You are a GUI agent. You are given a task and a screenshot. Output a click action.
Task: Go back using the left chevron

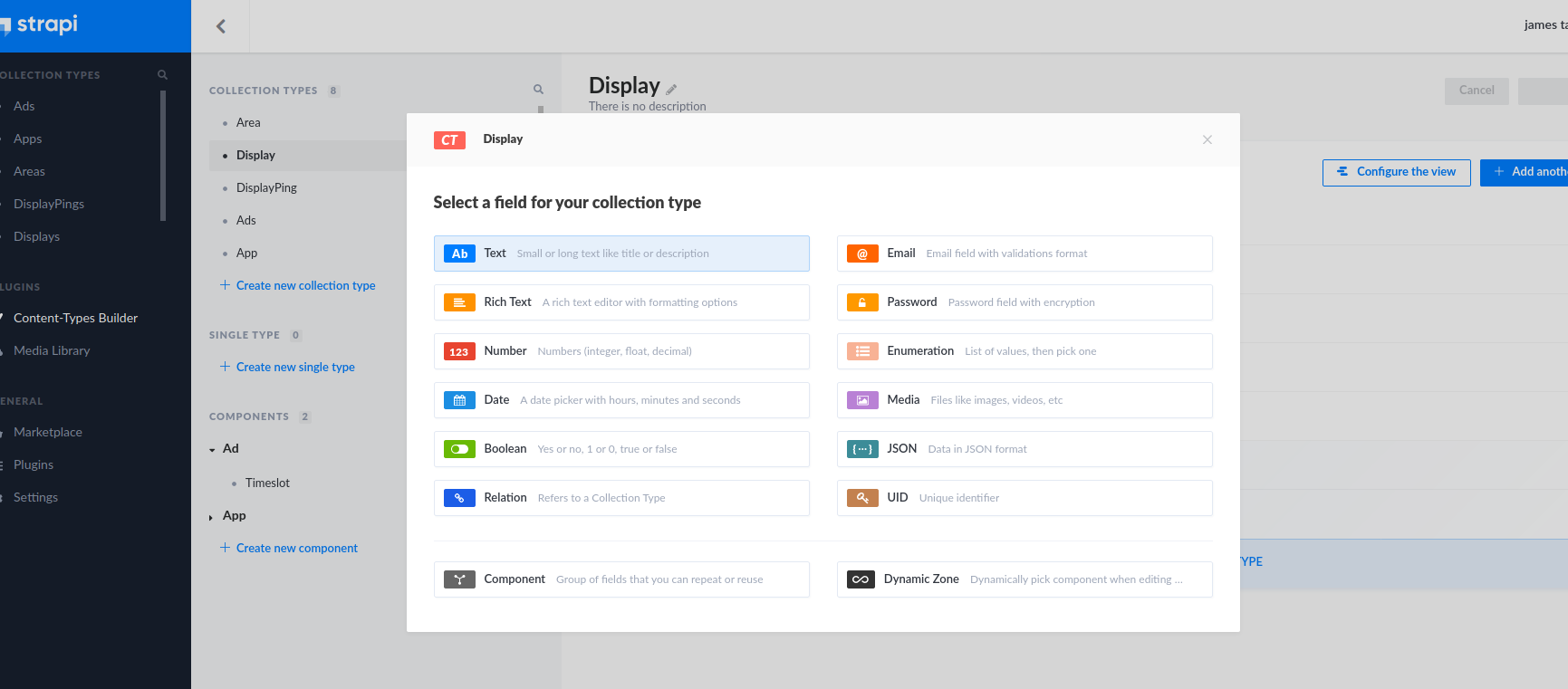pyautogui.click(x=221, y=26)
